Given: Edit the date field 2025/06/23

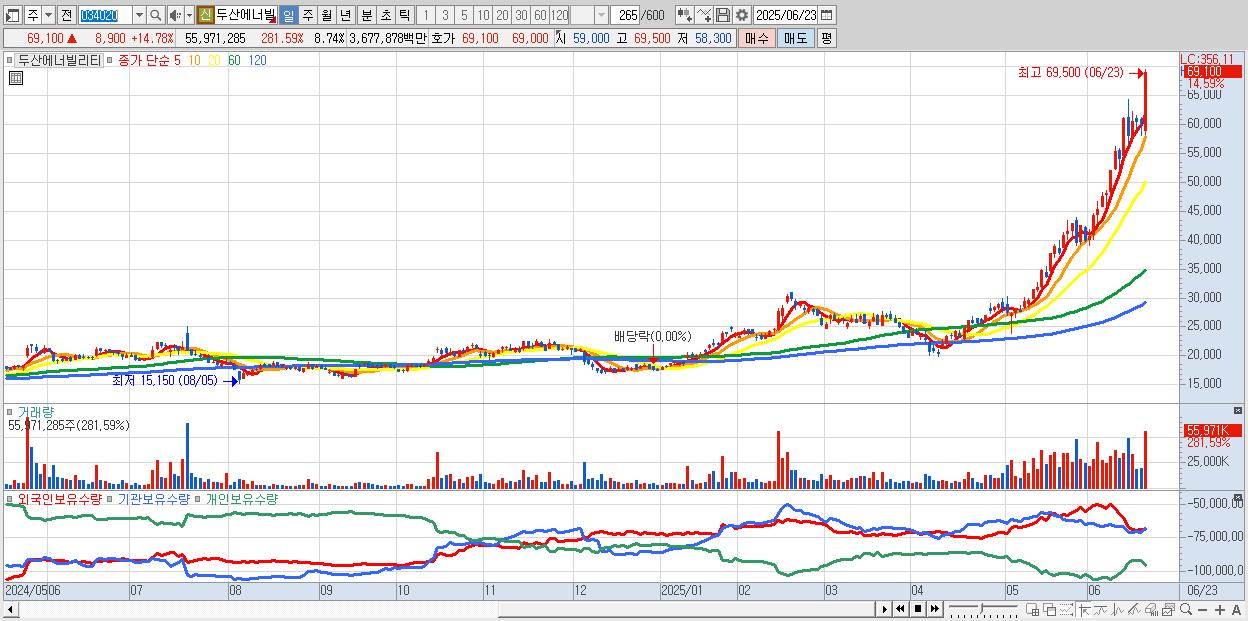Looking at the screenshot, I should 786,15.
